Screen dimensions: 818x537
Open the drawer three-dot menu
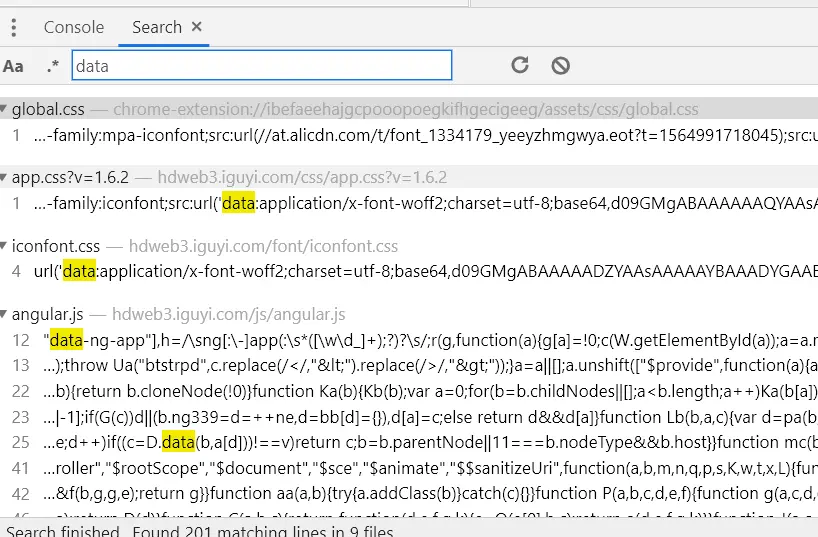14,27
